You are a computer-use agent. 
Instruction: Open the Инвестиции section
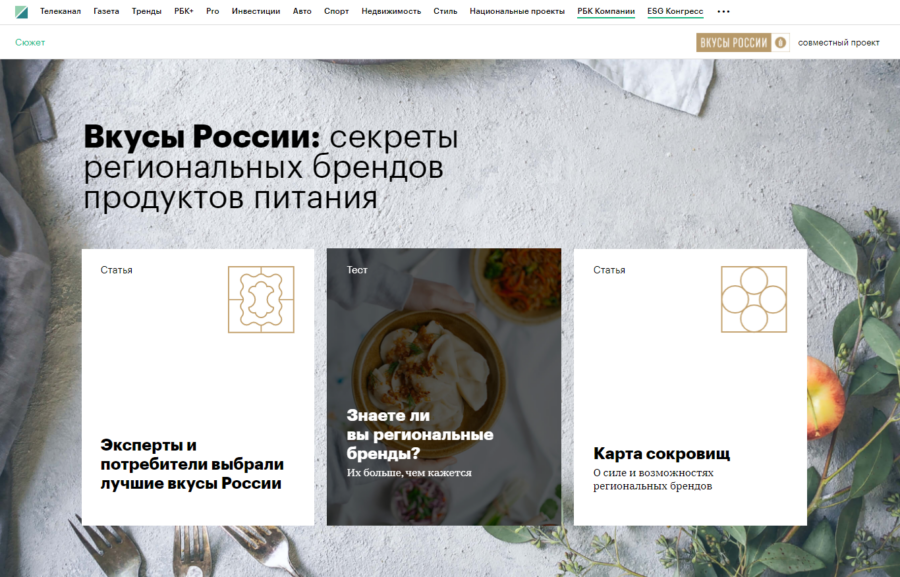pos(256,12)
